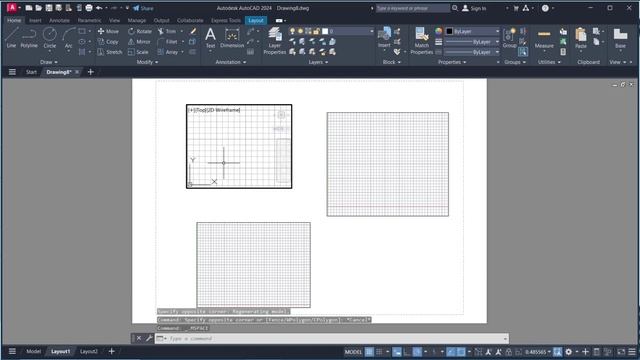
Task: Click the Open file folder icon
Action: tap(39, 8)
